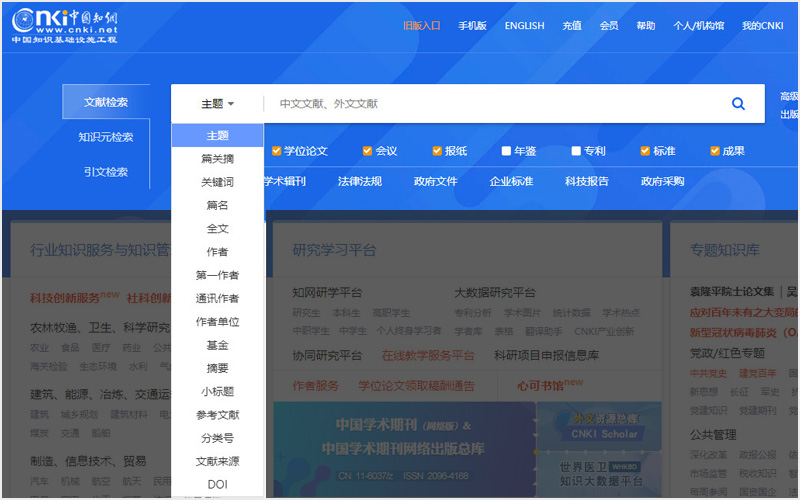Pick 分类号 search field option
This screenshot has width=800, height=500.
click(x=217, y=438)
